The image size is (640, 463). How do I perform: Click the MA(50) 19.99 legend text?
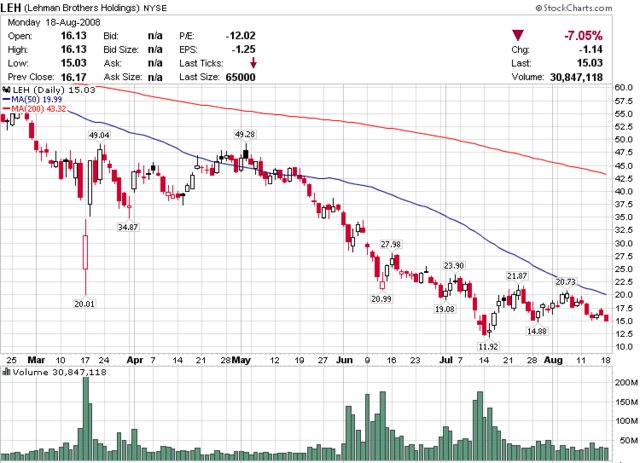tap(37, 99)
